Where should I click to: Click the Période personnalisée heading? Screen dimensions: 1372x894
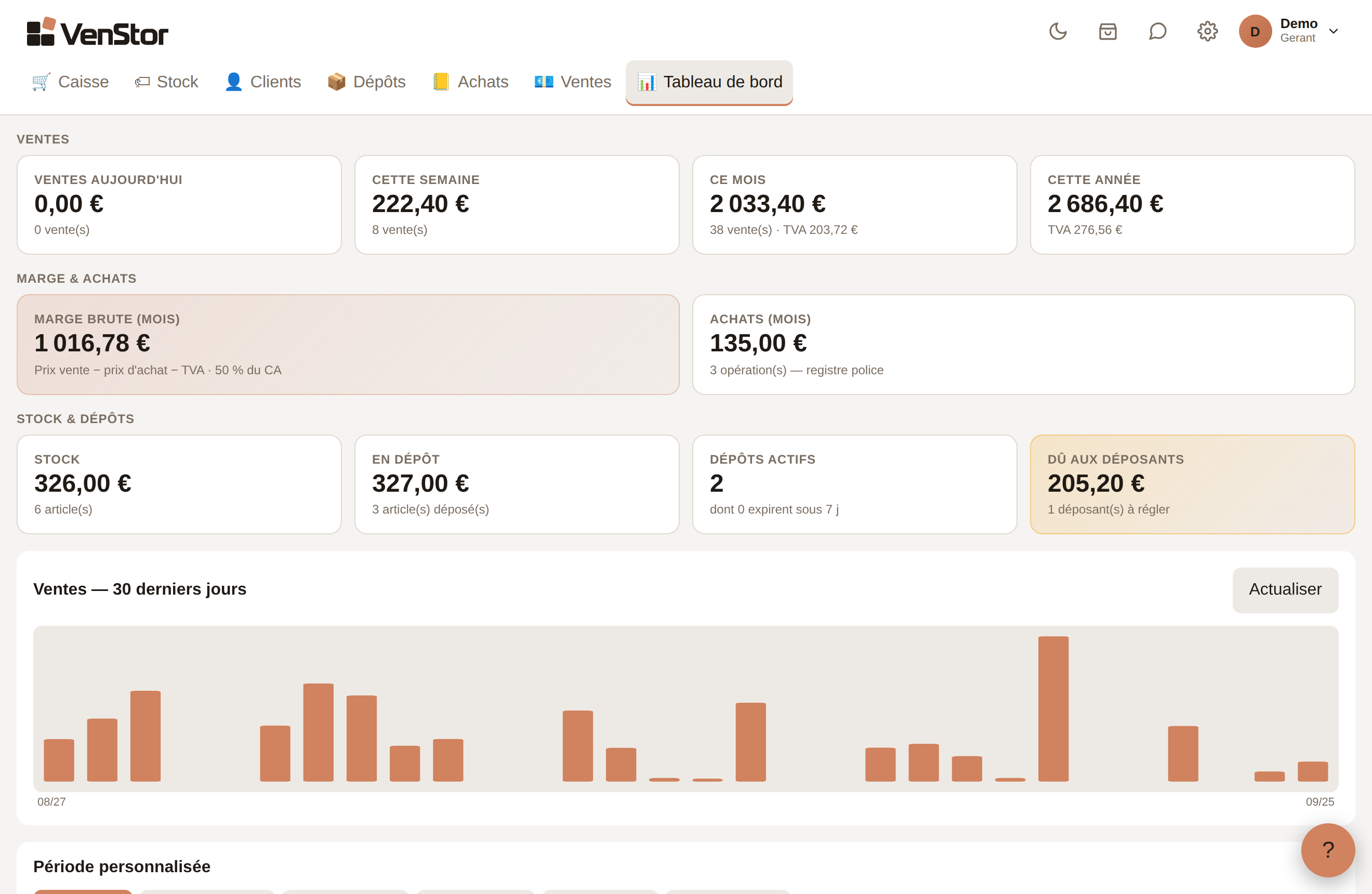[x=122, y=866]
